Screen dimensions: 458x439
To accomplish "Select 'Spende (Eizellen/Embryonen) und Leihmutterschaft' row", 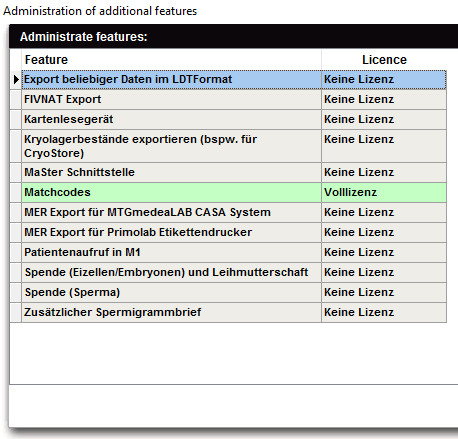I will point(171,272).
